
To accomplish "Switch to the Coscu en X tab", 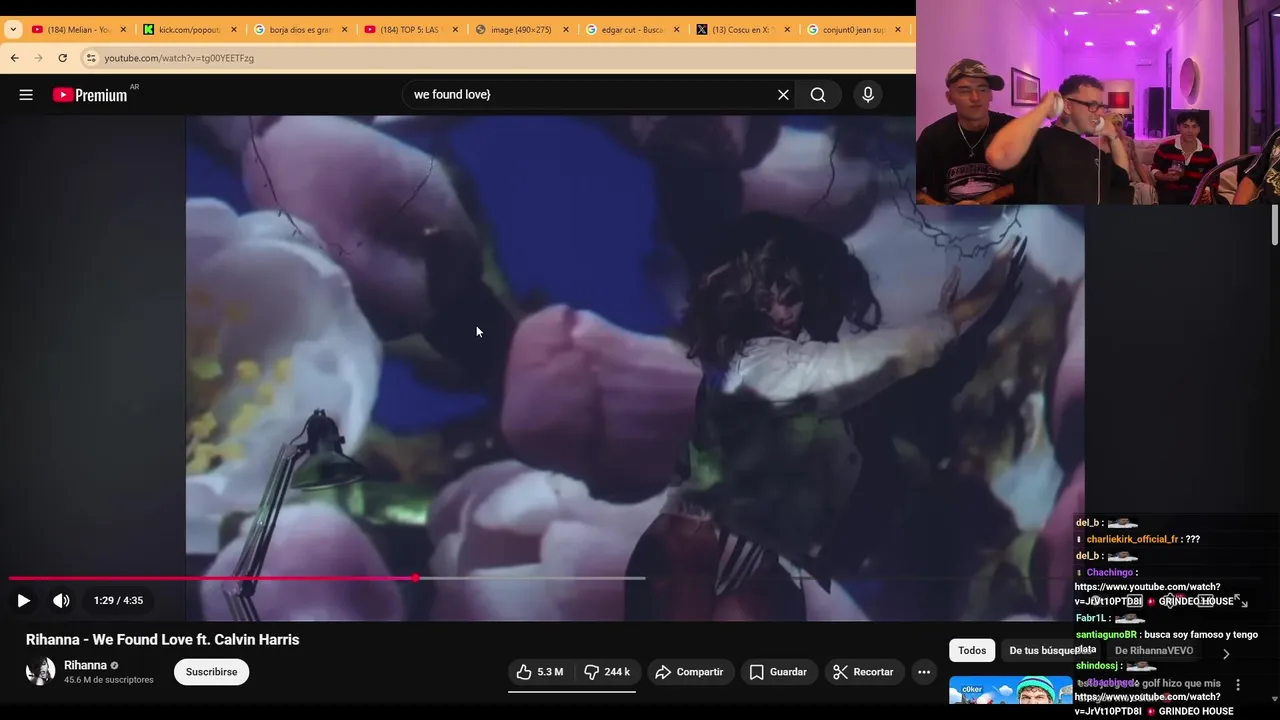I will [x=742, y=30].
